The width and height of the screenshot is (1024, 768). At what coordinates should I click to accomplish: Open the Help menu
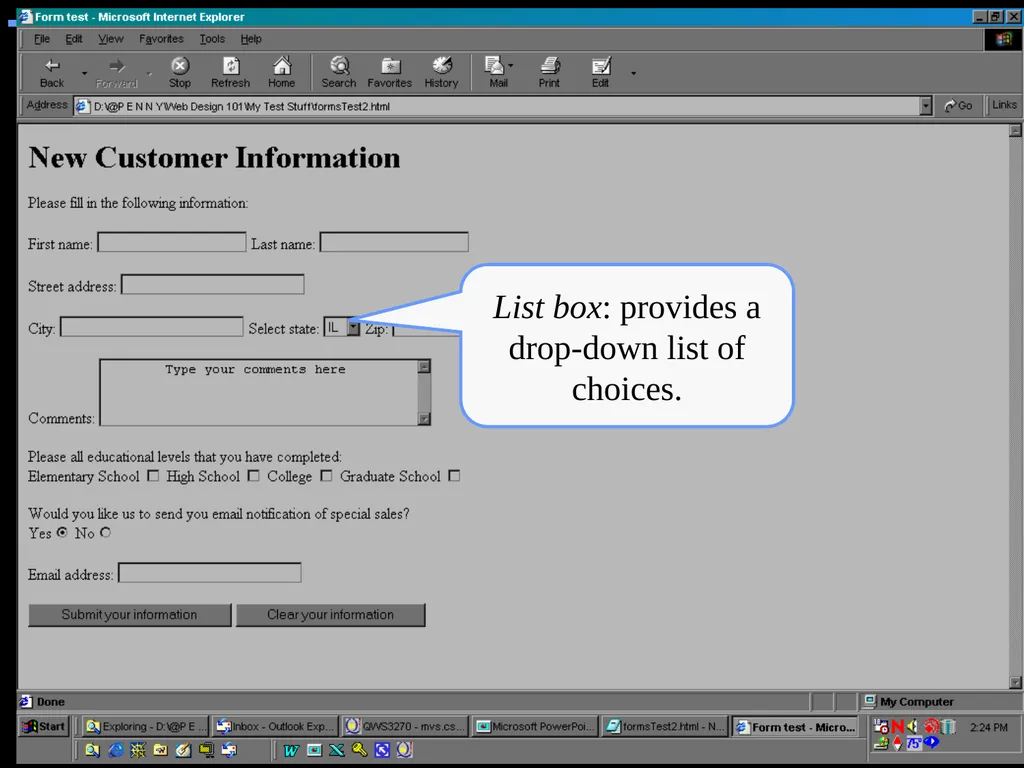point(251,39)
